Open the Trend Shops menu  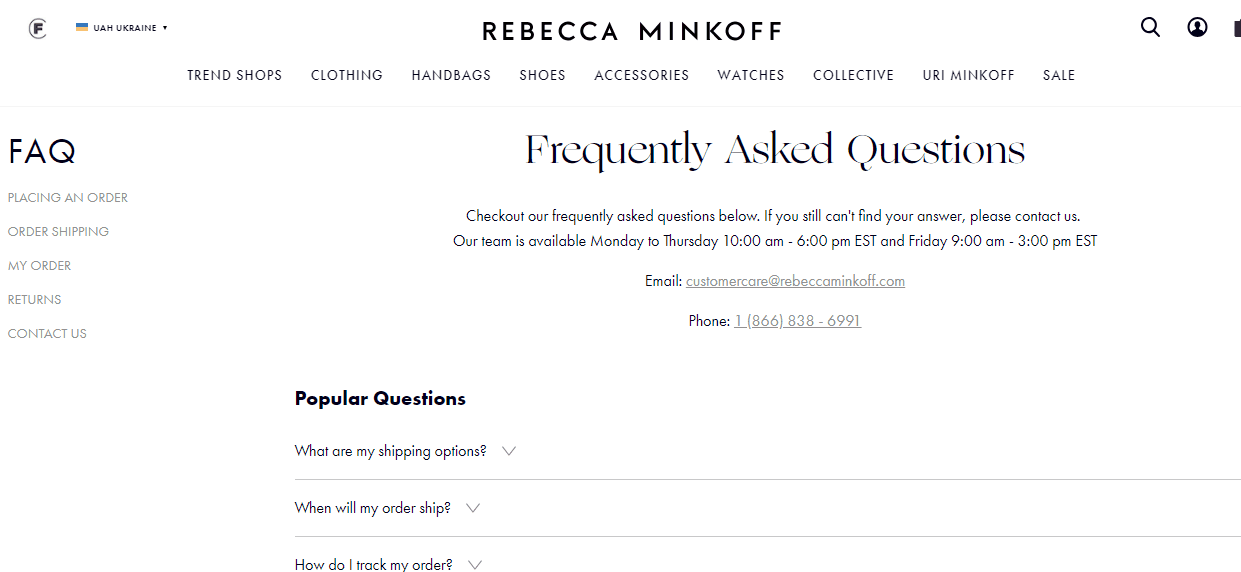tap(235, 75)
